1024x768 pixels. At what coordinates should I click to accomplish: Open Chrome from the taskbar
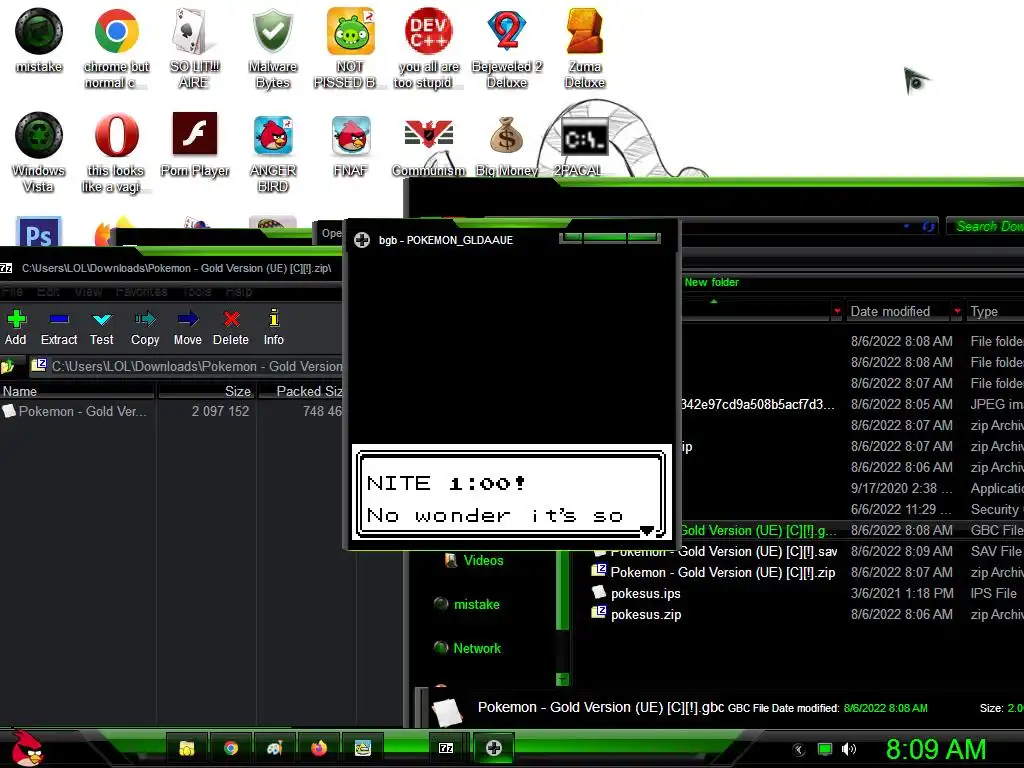pos(231,748)
